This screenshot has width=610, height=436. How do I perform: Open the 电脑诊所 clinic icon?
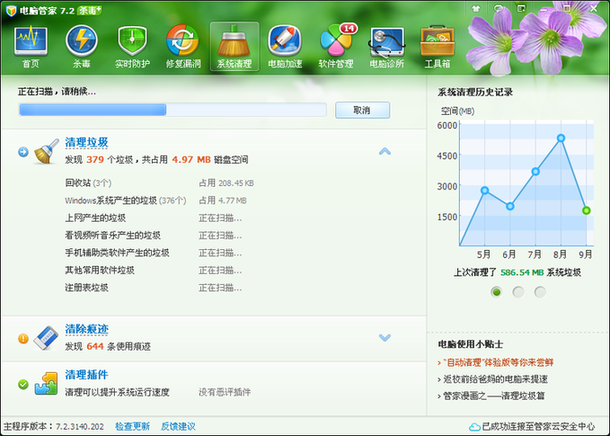coord(387,45)
